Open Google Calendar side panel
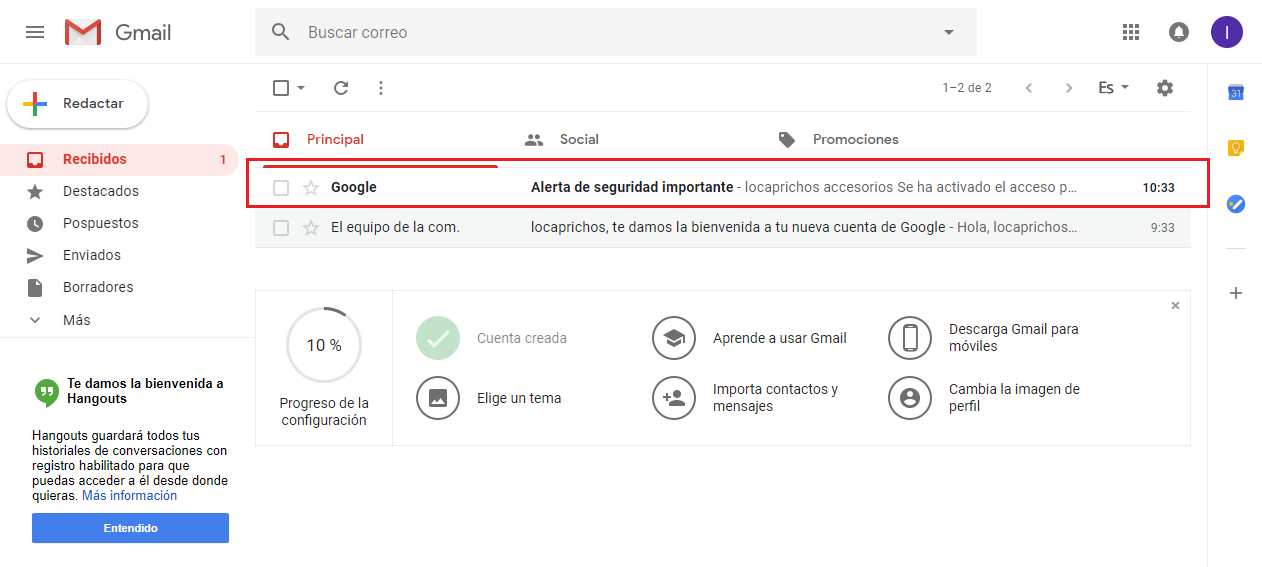This screenshot has height=567, width=1262. (x=1235, y=92)
